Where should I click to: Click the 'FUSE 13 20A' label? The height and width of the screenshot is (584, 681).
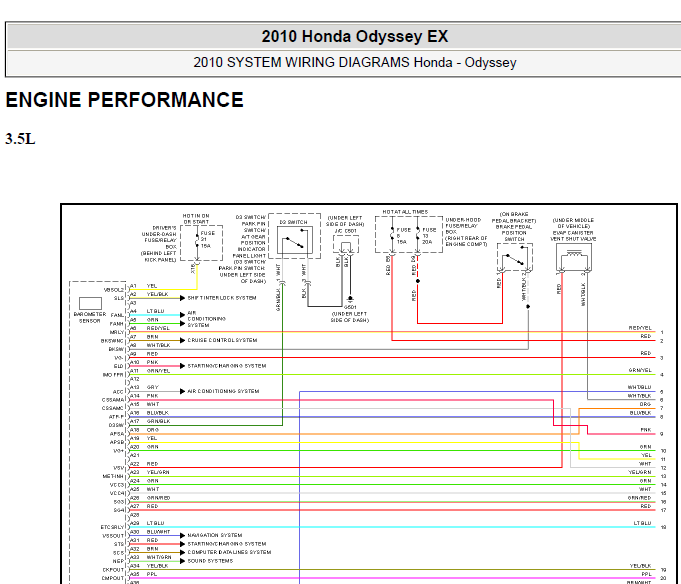click(x=428, y=236)
